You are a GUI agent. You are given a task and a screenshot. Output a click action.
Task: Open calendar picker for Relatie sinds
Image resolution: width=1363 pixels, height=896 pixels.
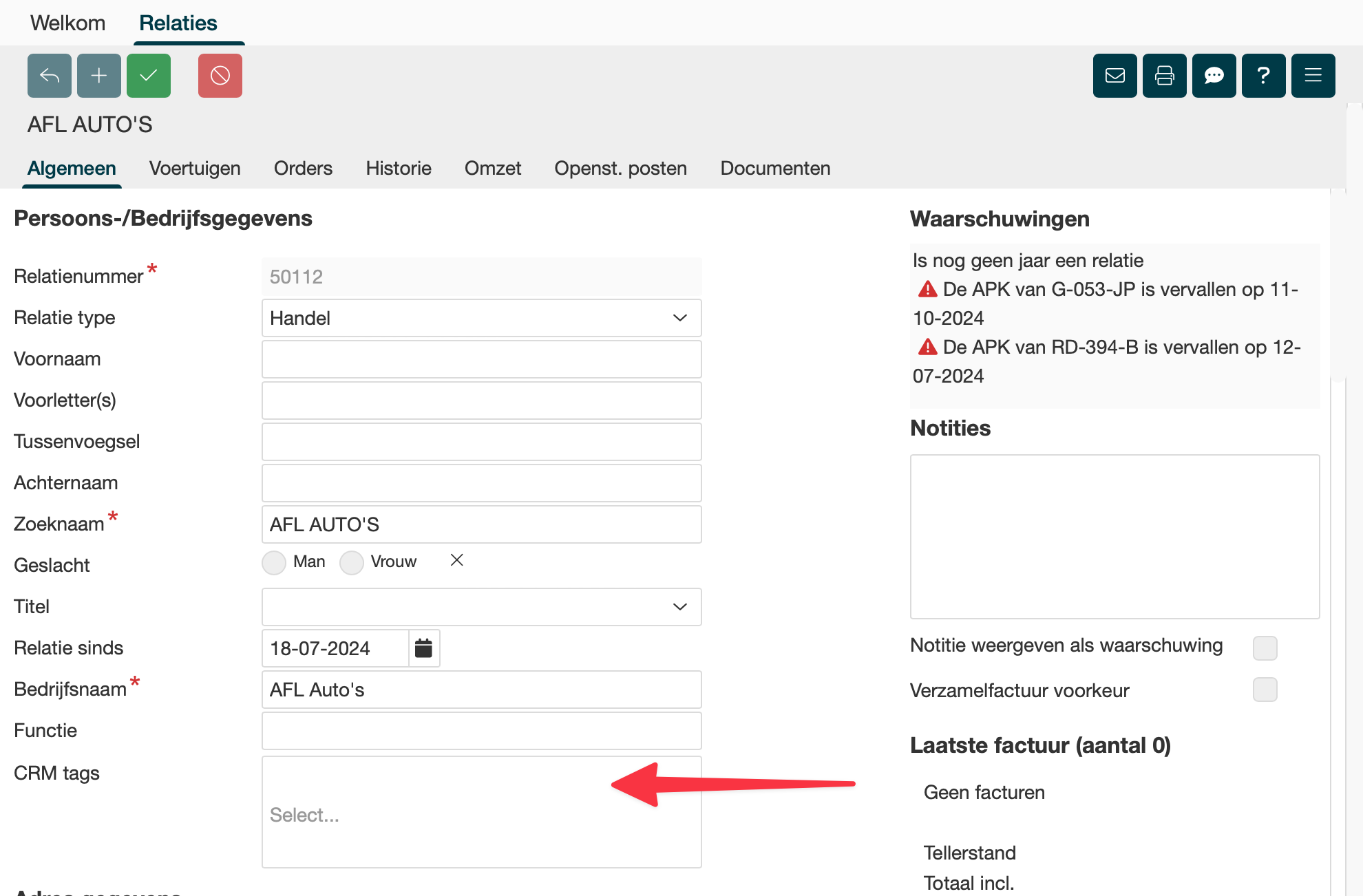pos(424,648)
